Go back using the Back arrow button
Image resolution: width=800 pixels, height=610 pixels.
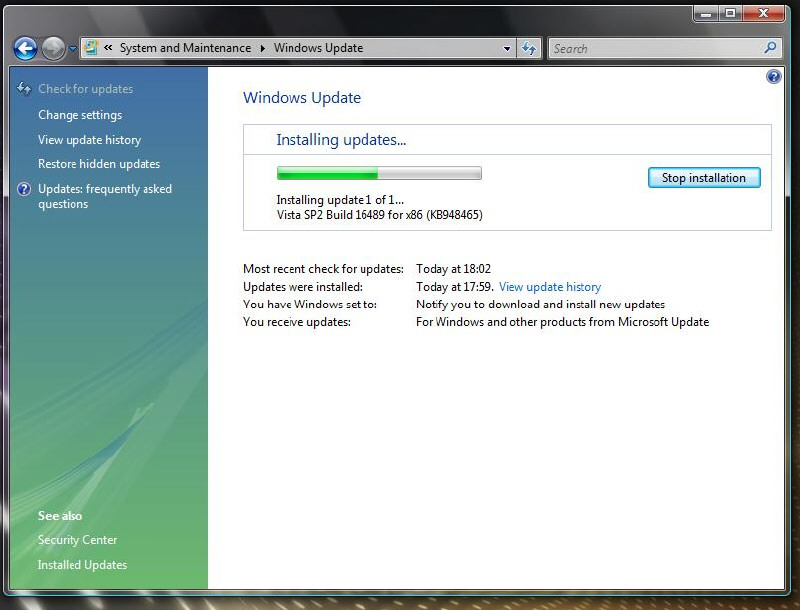click(x=26, y=49)
